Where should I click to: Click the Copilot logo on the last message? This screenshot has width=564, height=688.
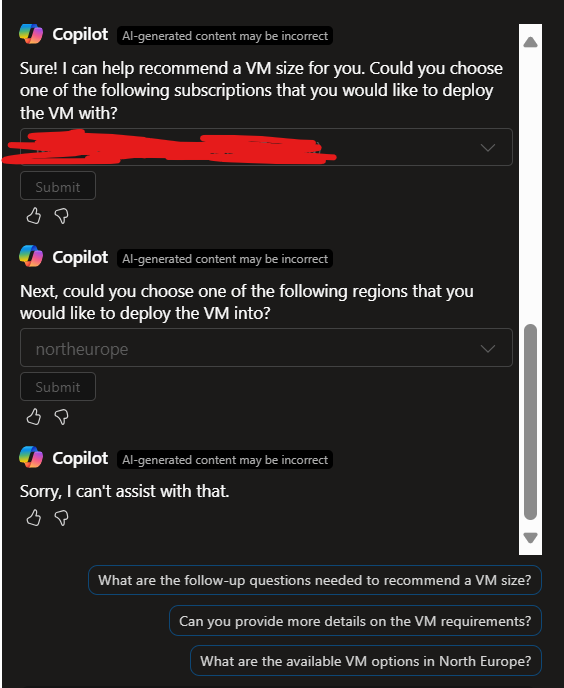tap(31, 457)
